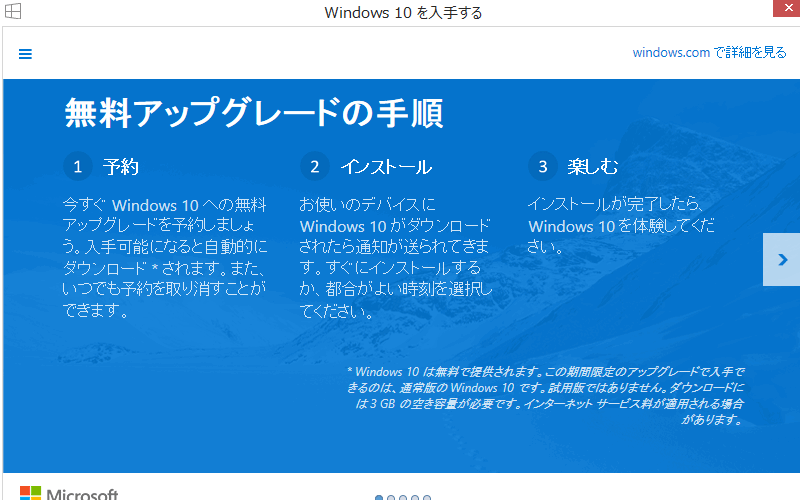
Task: Jump to the fourth page indicator dot
Action: 415,497
